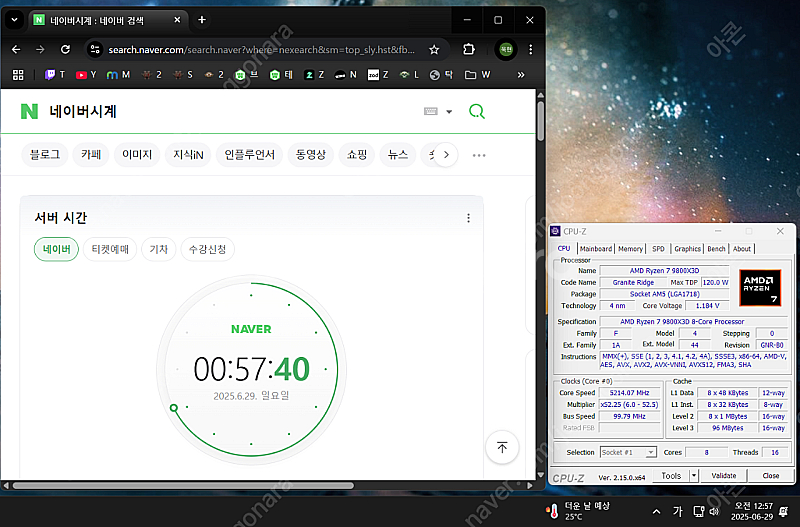Open the weather widget in the taskbar

[x=578, y=510]
